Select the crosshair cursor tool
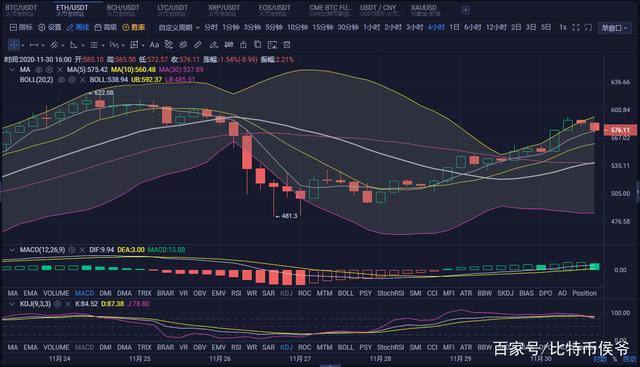The image size is (640, 367). pyautogui.click(x=13, y=44)
